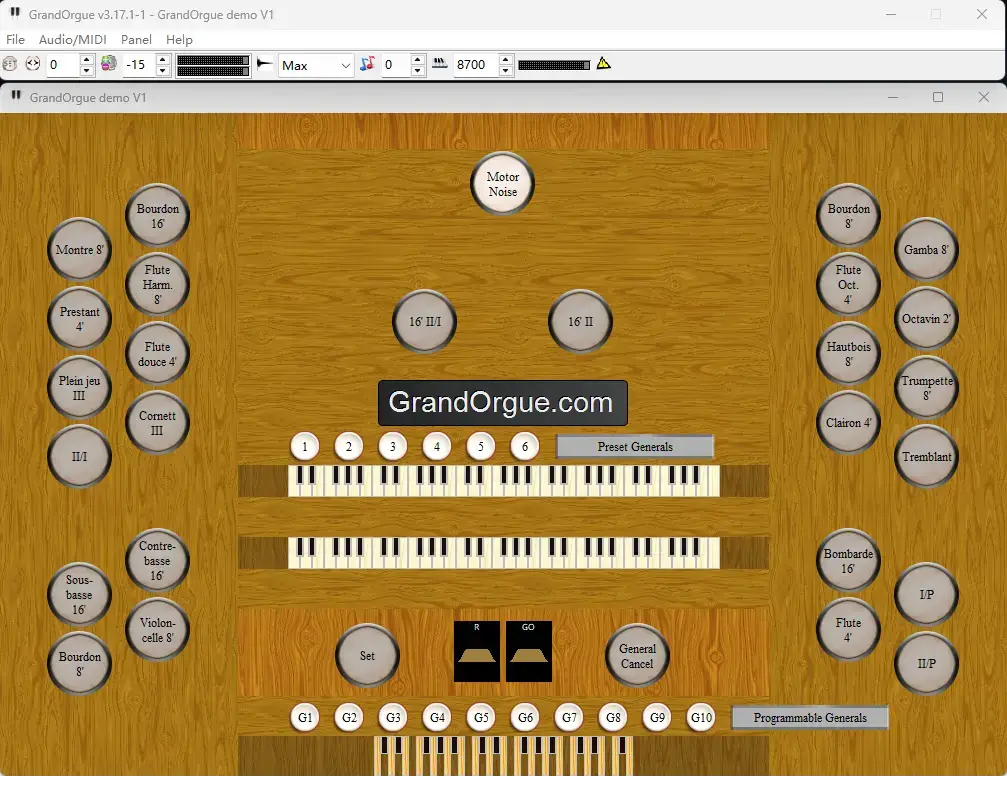Image resolution: width=1007 pixels, height=806 pixels.
Task: Click the General Cancel button
Action: tap(637, 656)
